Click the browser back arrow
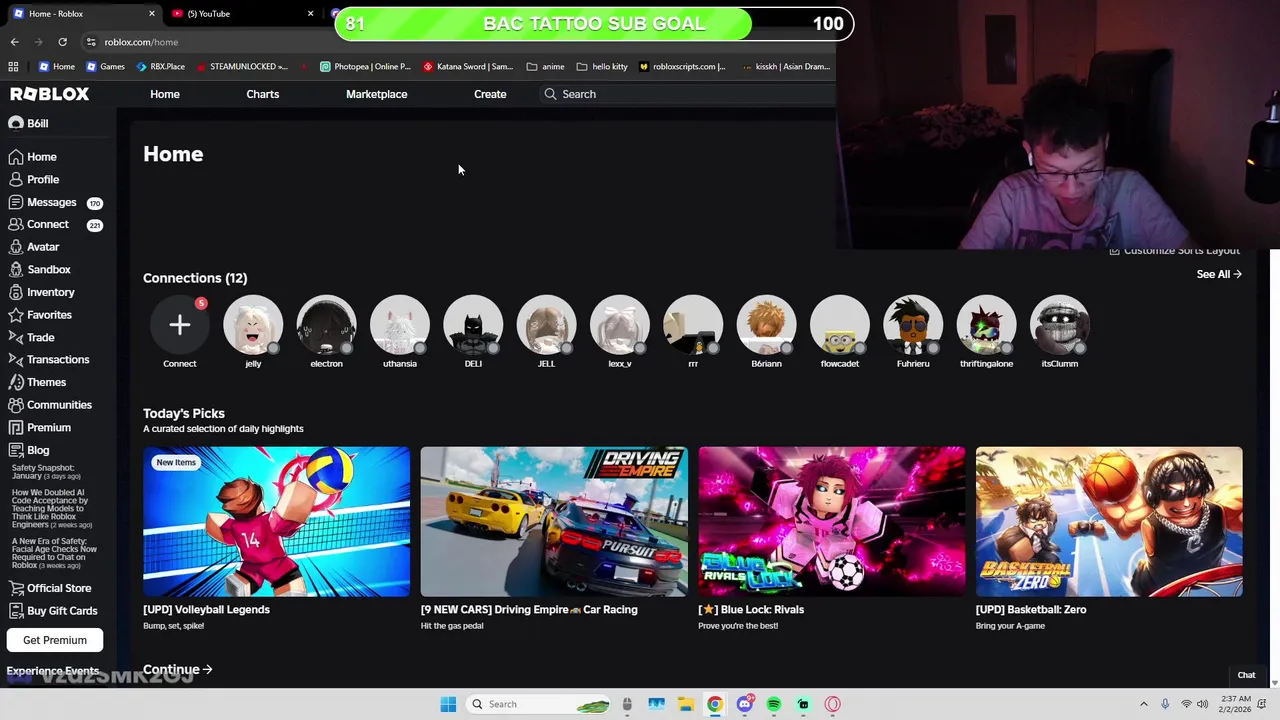 pos(14,42)
